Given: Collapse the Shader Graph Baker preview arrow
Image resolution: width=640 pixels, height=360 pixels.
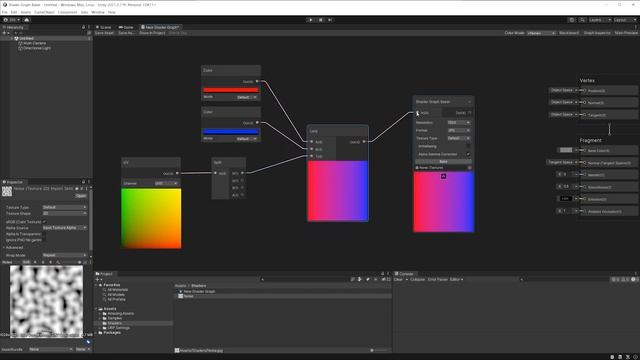Looking at the screenshot, I should (x=444, y=176).
